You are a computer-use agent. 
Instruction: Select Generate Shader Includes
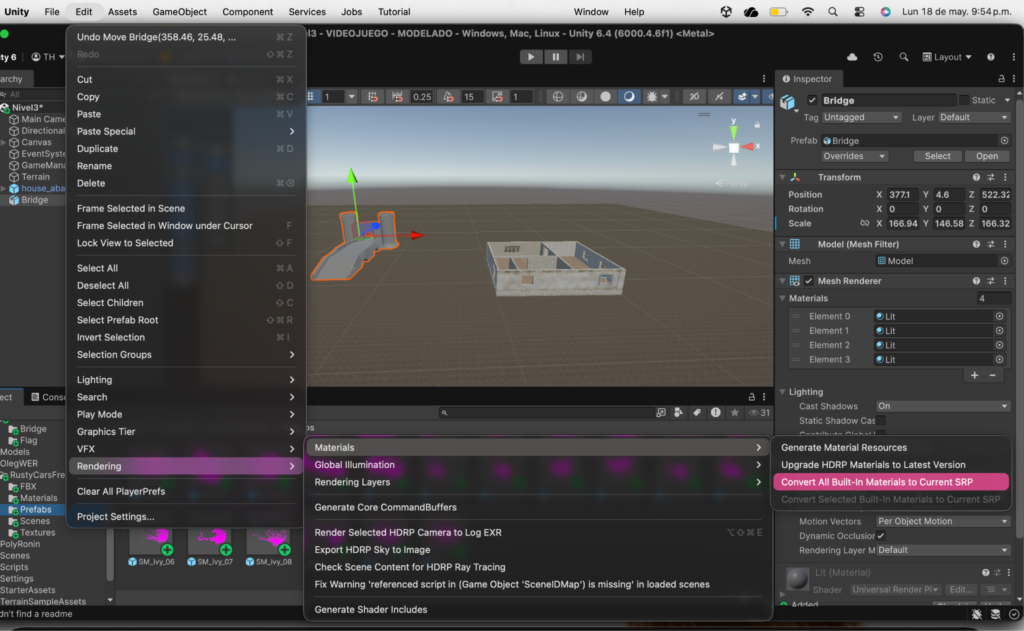pyautogui.click(x=537, y=609)
